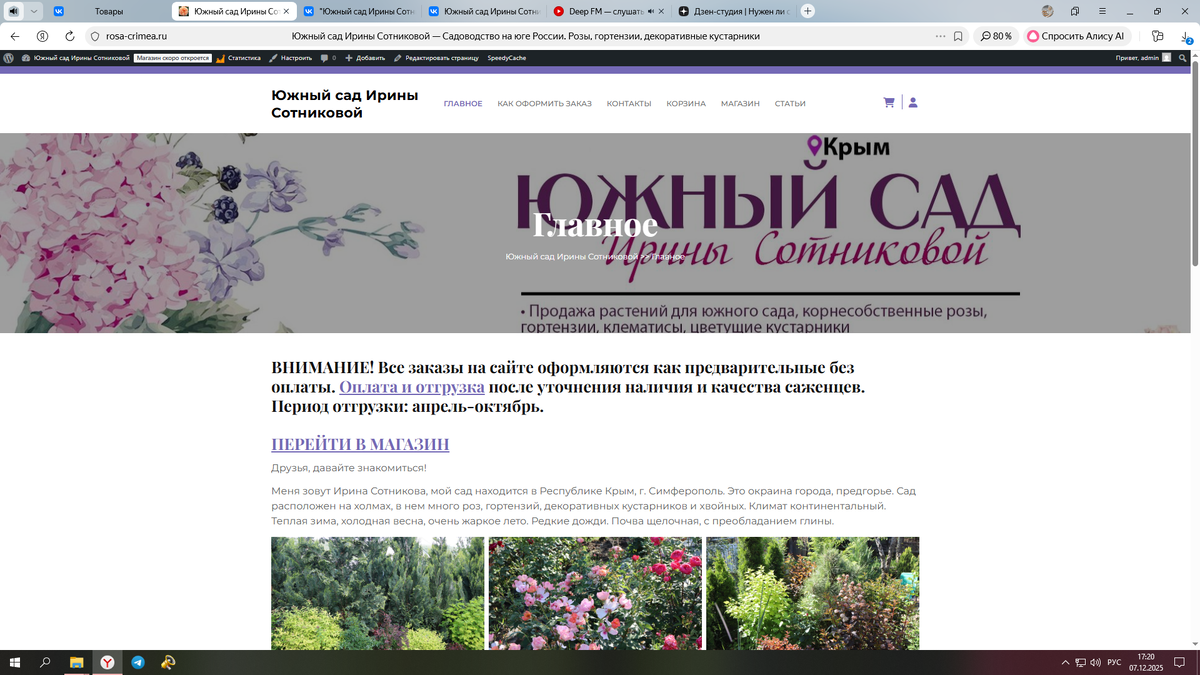Click the admin bar search magnifier
The height and width of the screenshot is (675, 1200).
pos(1182,58)
